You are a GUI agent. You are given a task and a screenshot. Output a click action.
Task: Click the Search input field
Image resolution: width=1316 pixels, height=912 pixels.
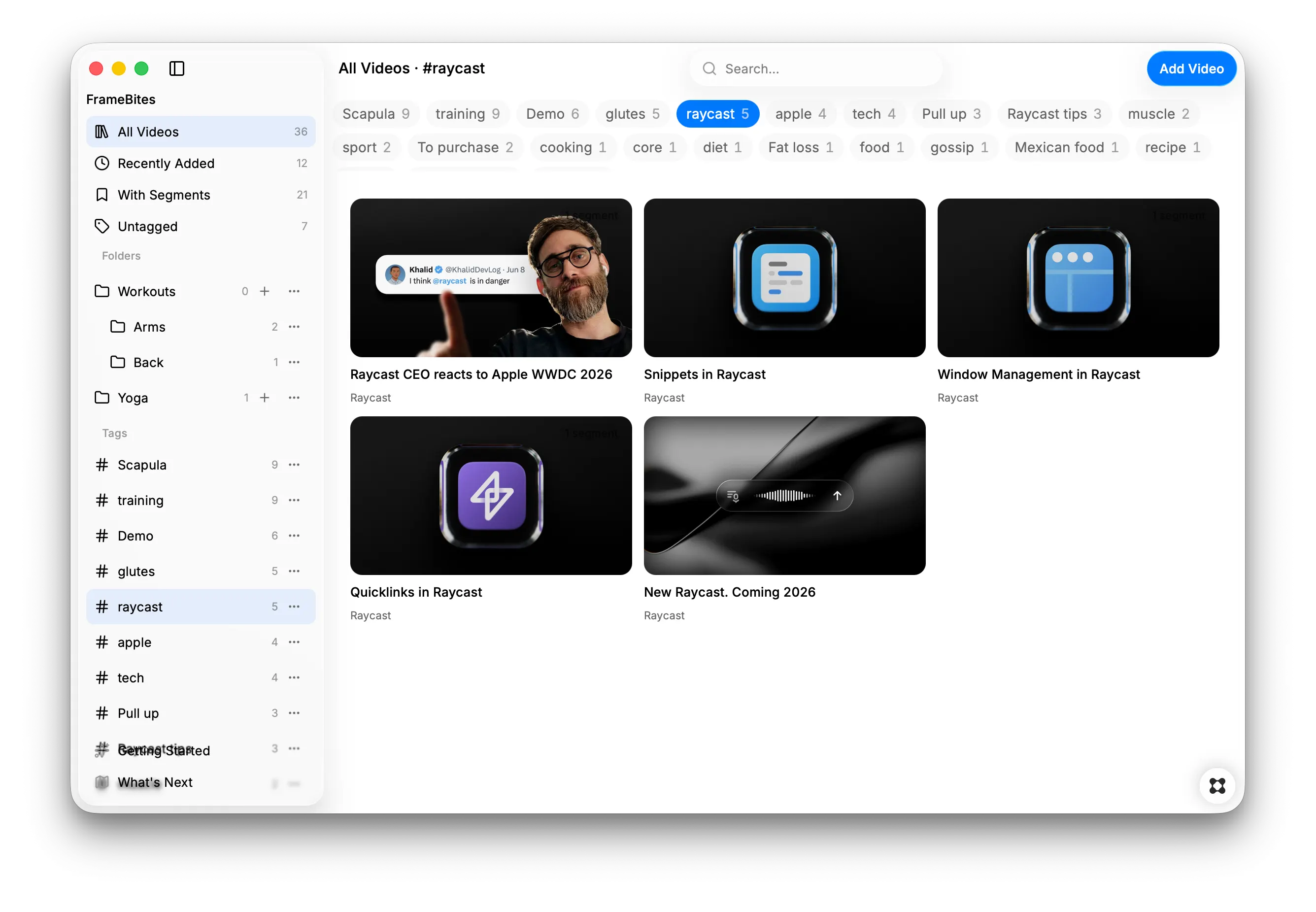click(815, 68)
